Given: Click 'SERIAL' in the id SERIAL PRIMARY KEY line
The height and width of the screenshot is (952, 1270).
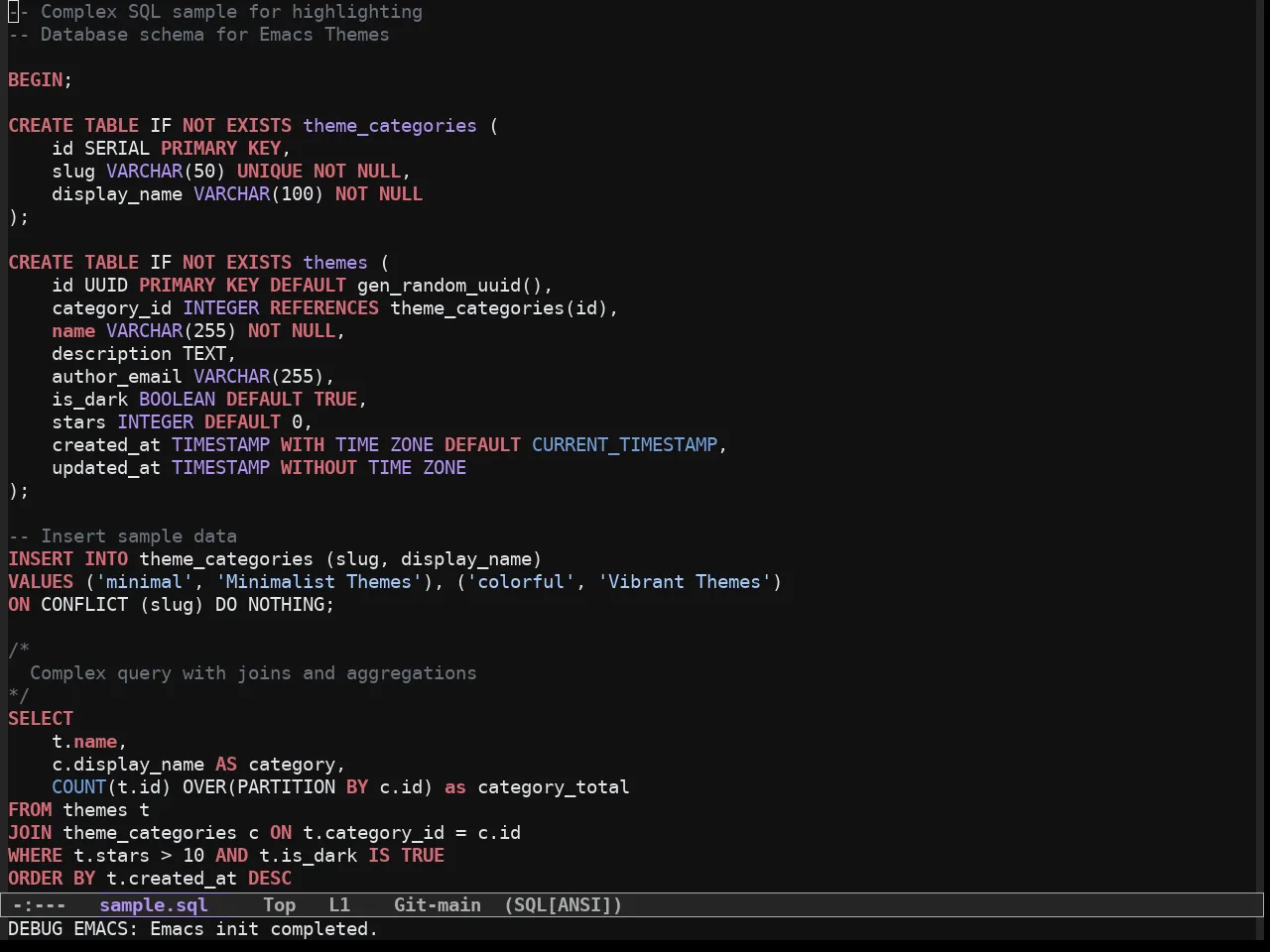Looking at the screenshot, I should tap(117, 149).
